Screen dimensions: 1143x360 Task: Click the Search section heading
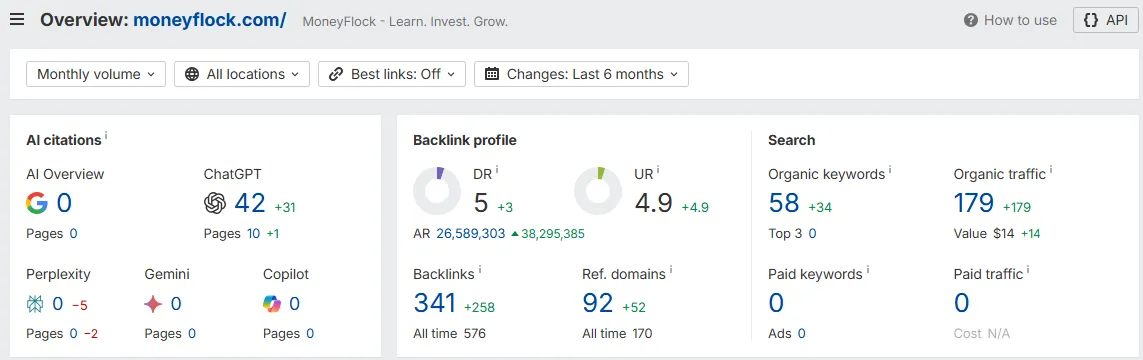[792, 140]
